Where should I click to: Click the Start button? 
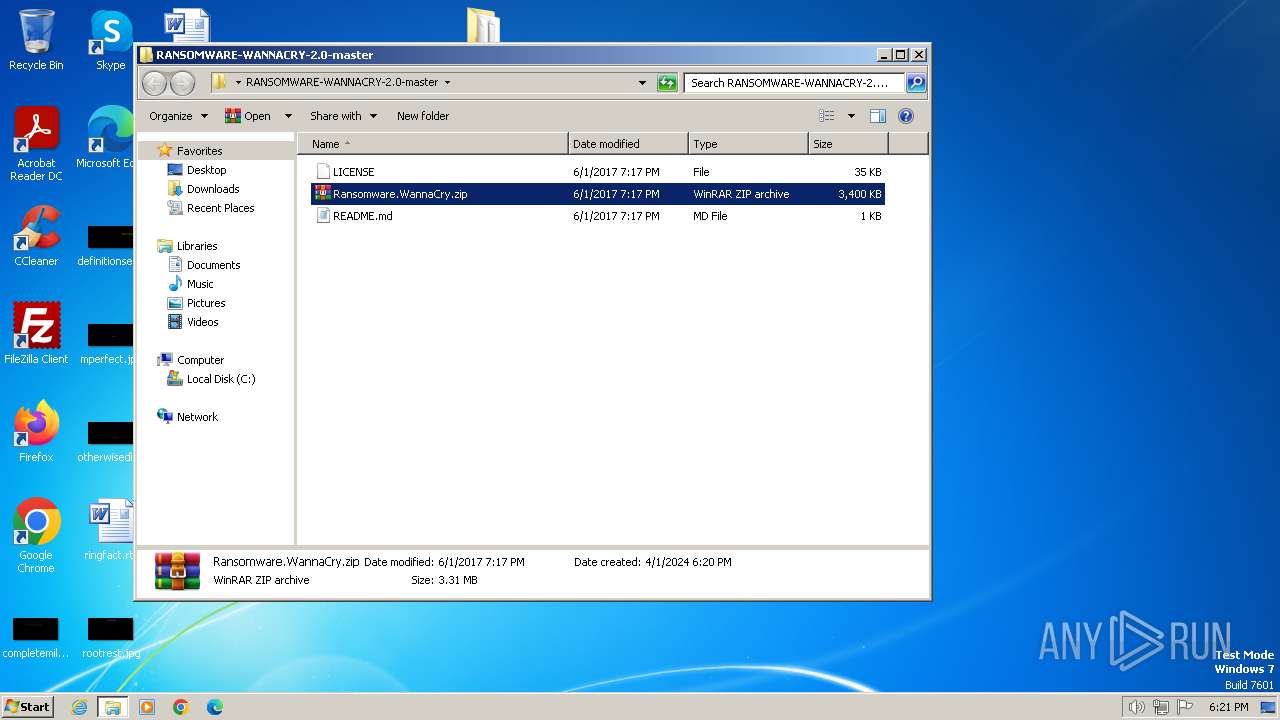(x=28, y=707)
